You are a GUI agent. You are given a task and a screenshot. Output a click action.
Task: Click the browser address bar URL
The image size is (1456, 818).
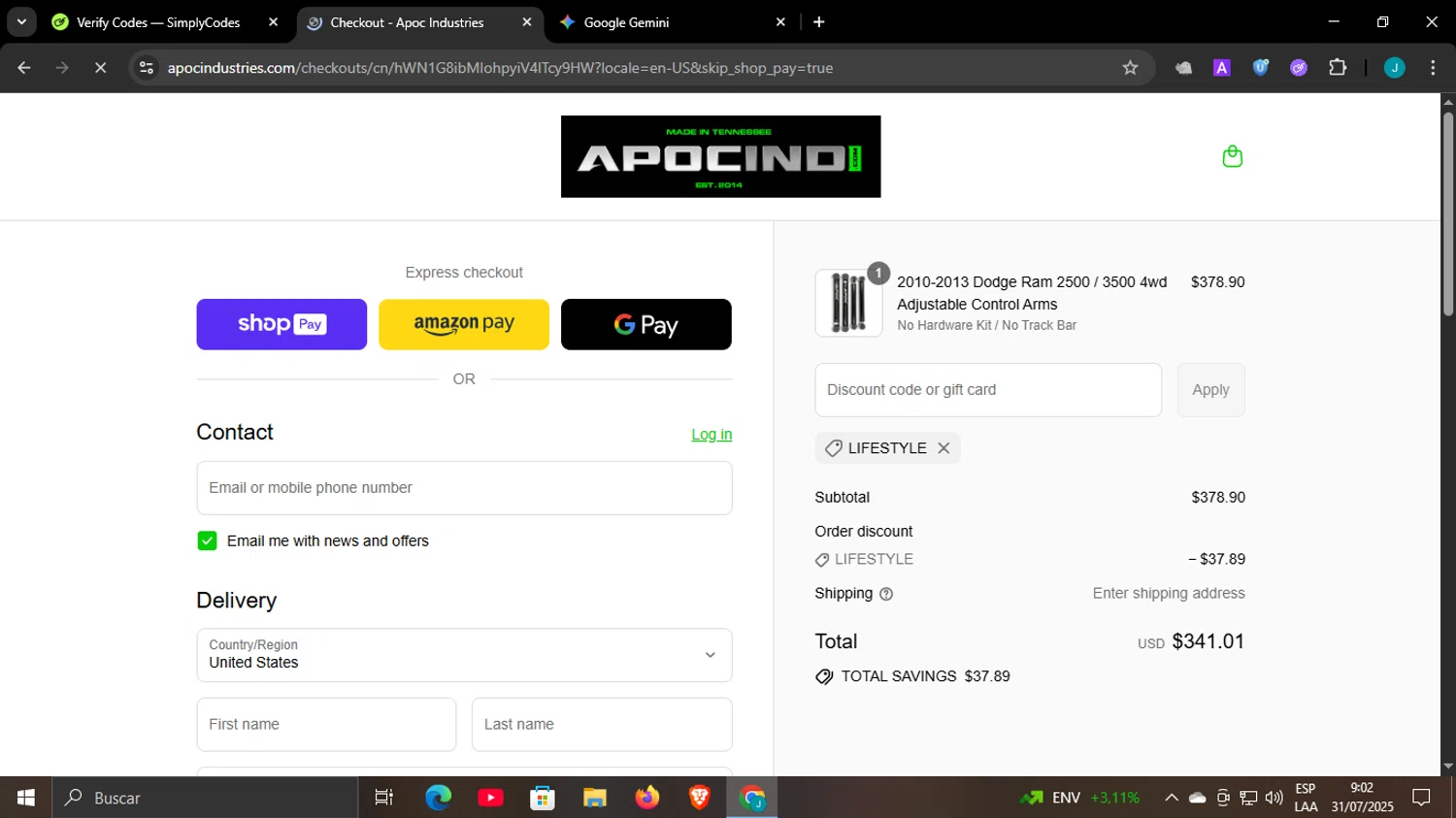coord(500,68)
